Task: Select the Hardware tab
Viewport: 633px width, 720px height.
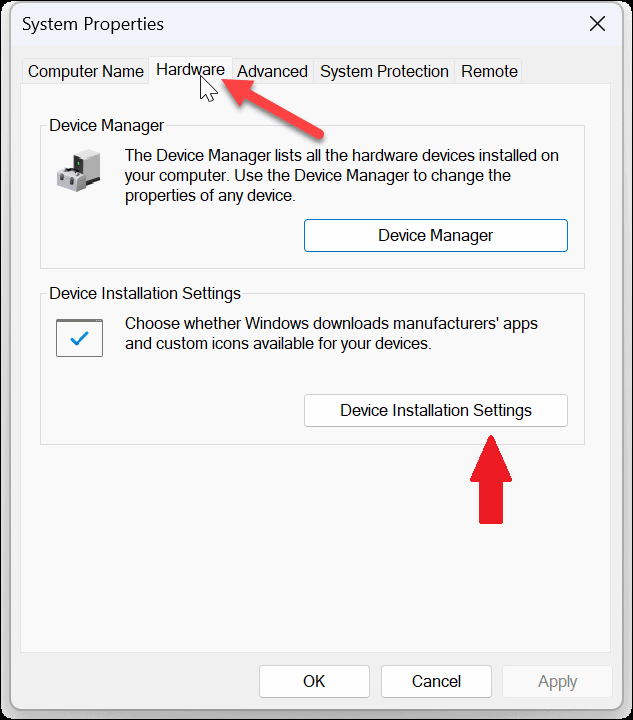Action: pyautogui.click(x=190, y=70)
